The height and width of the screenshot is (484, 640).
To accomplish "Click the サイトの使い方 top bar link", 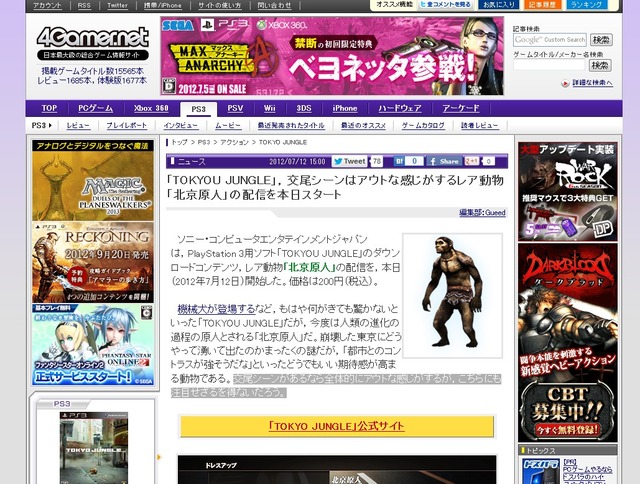I will coord(220,5).
